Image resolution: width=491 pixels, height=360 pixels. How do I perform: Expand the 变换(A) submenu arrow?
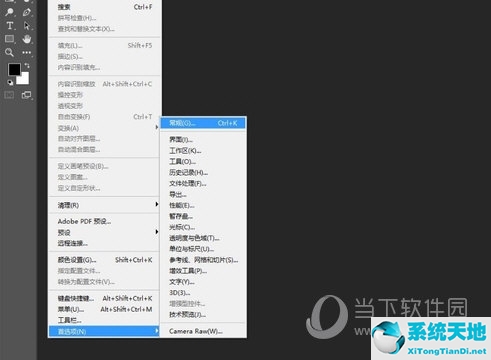click(x=156, y=127)
